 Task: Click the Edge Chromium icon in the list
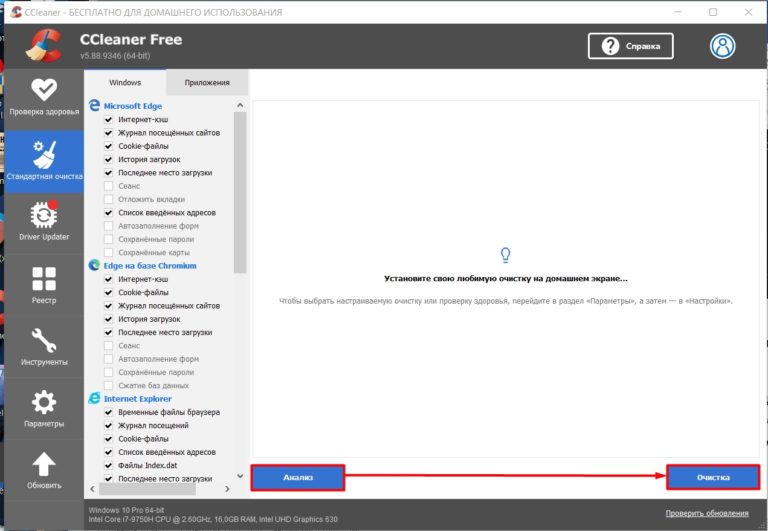tap(94, 265)
